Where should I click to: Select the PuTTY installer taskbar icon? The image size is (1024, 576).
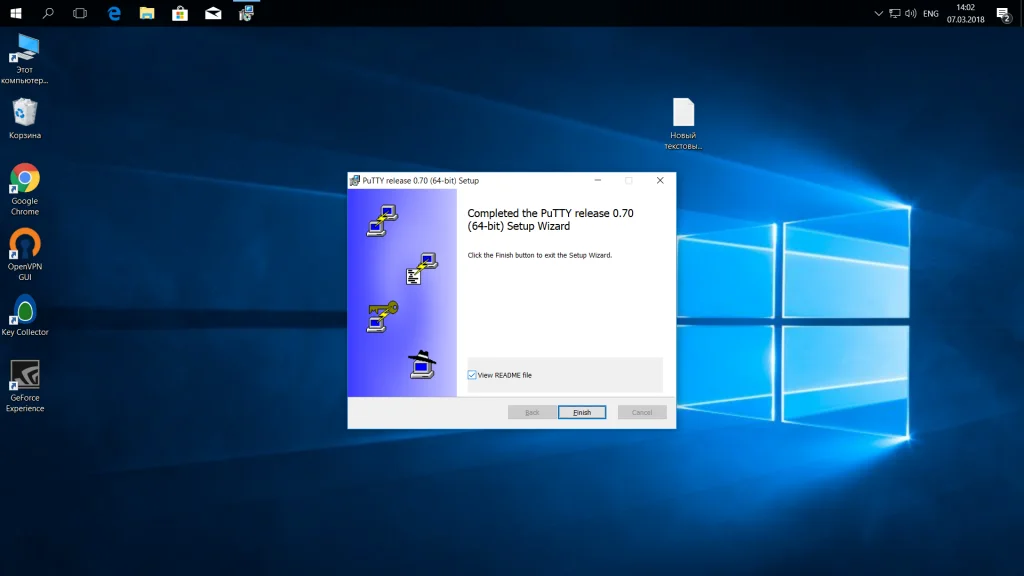click(246, 13)
